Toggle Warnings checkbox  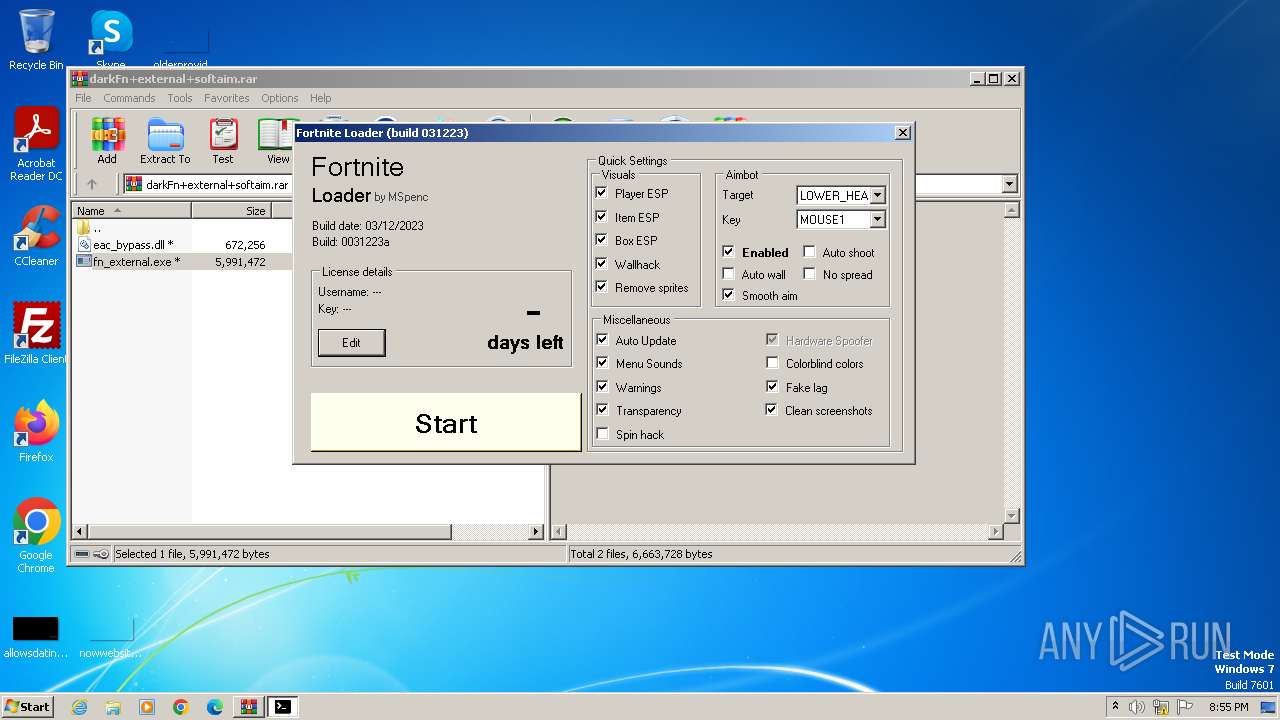pos(603,387)
